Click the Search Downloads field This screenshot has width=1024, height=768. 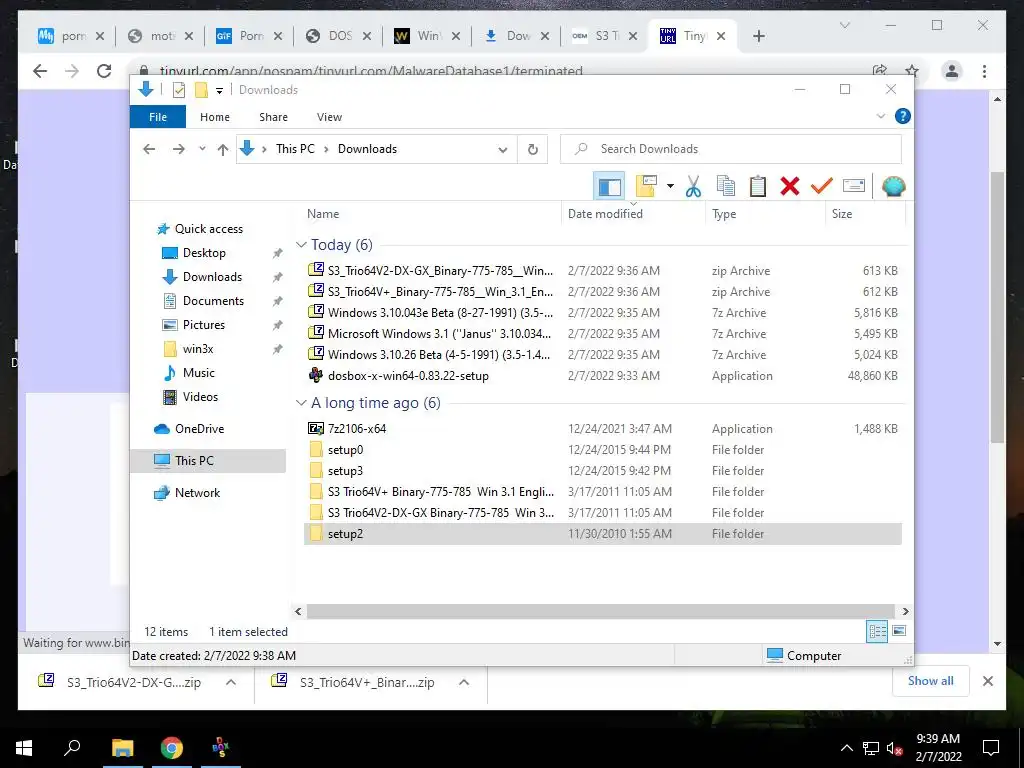pyautogui.click(x=731, y=149)
